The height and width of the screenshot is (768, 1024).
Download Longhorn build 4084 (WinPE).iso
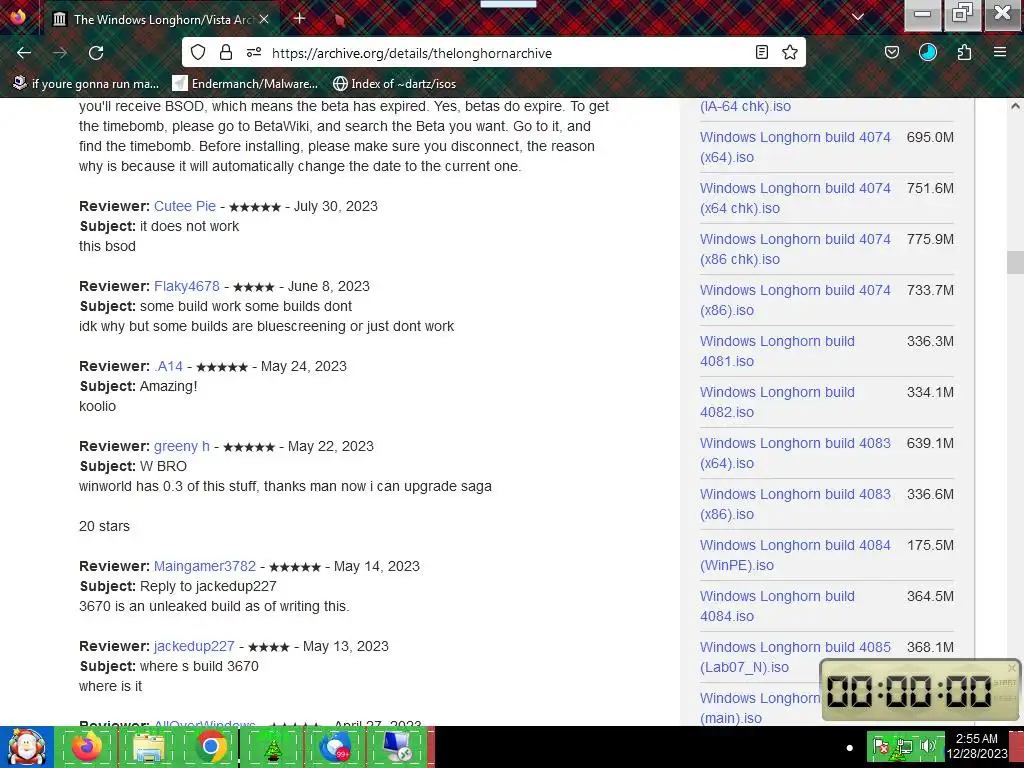795,554
